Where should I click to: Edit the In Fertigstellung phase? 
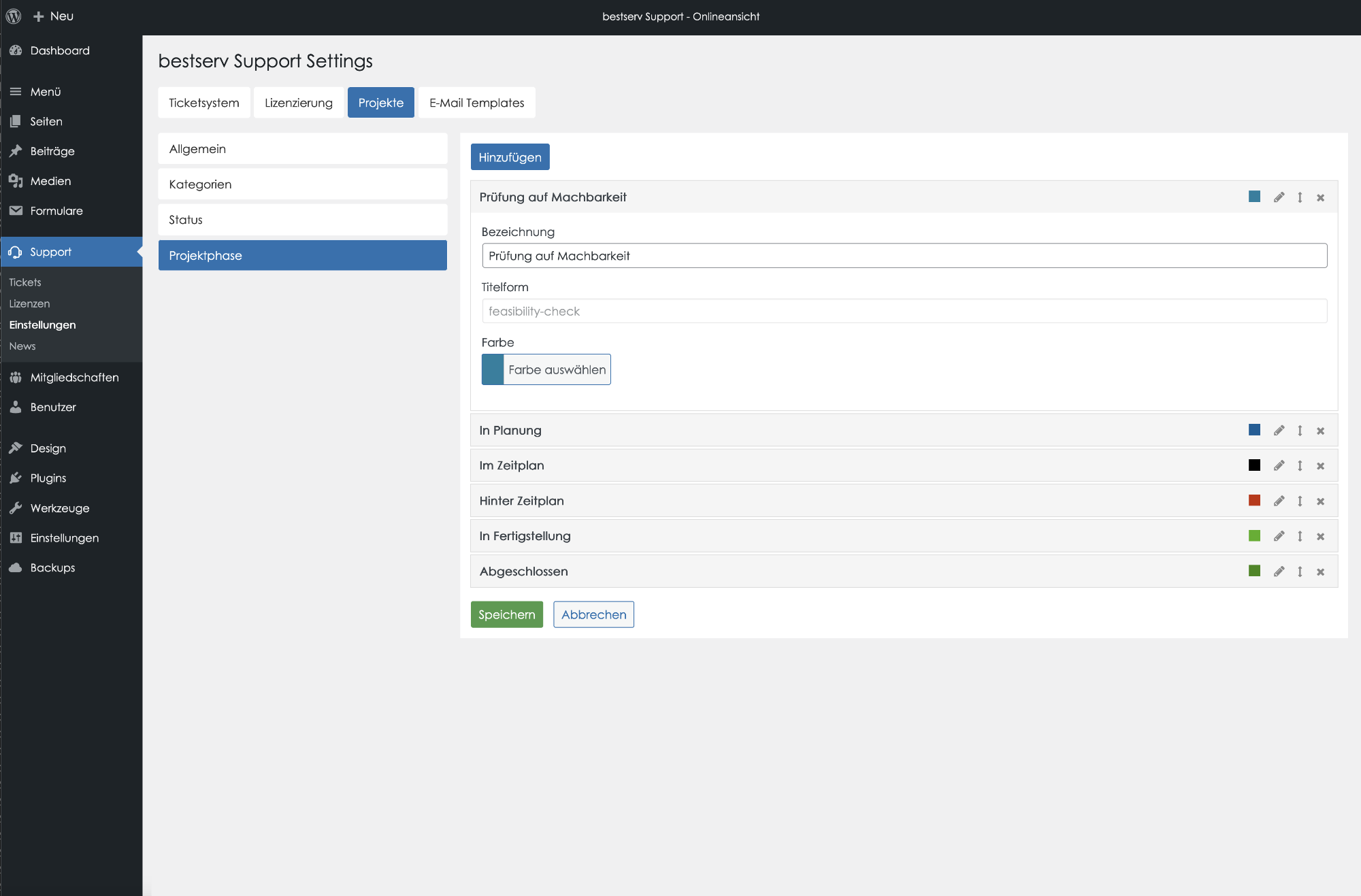pos(1279,537)
